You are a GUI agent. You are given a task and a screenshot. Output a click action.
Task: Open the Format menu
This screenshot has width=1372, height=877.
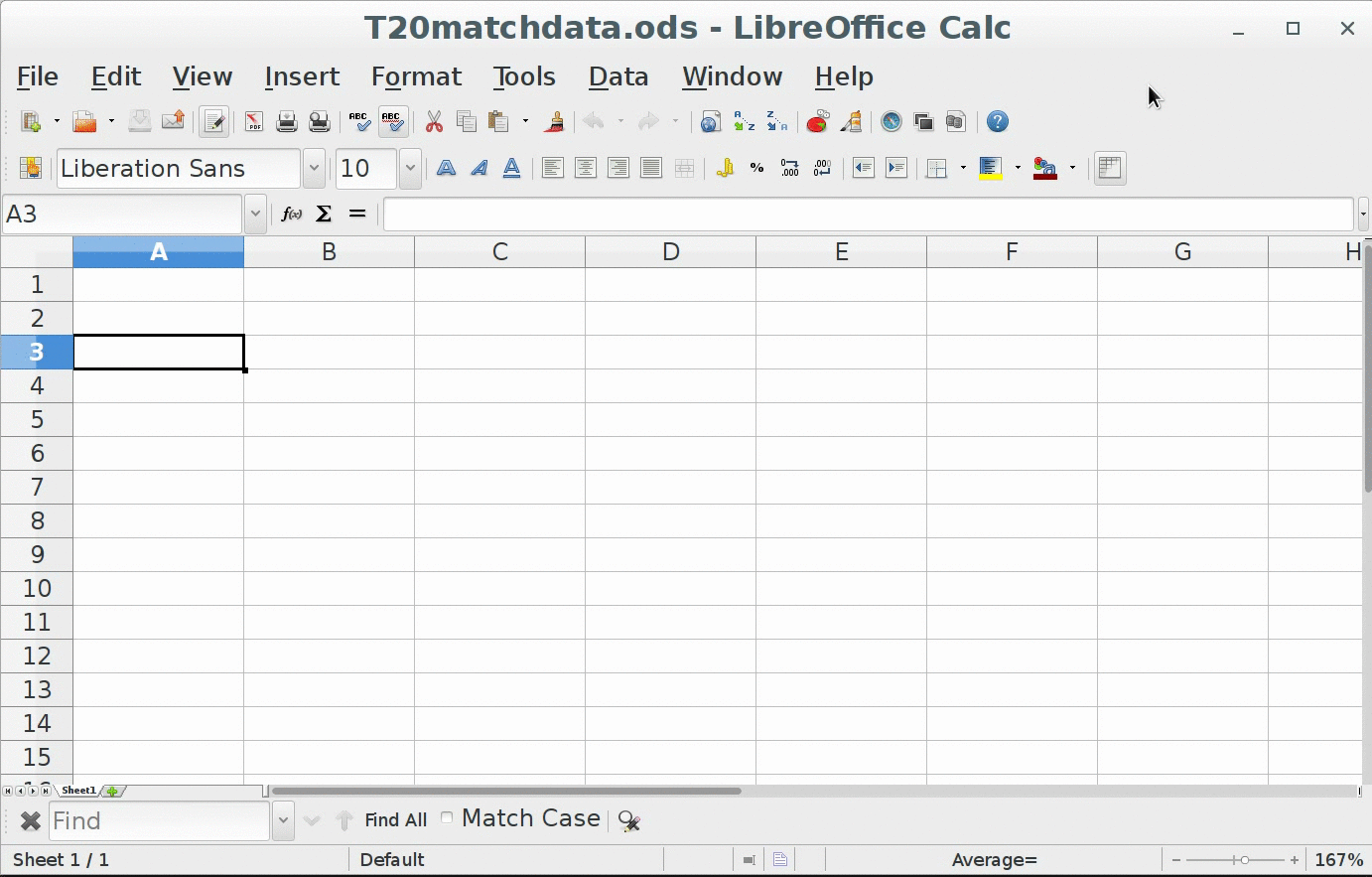pos(416,76)
